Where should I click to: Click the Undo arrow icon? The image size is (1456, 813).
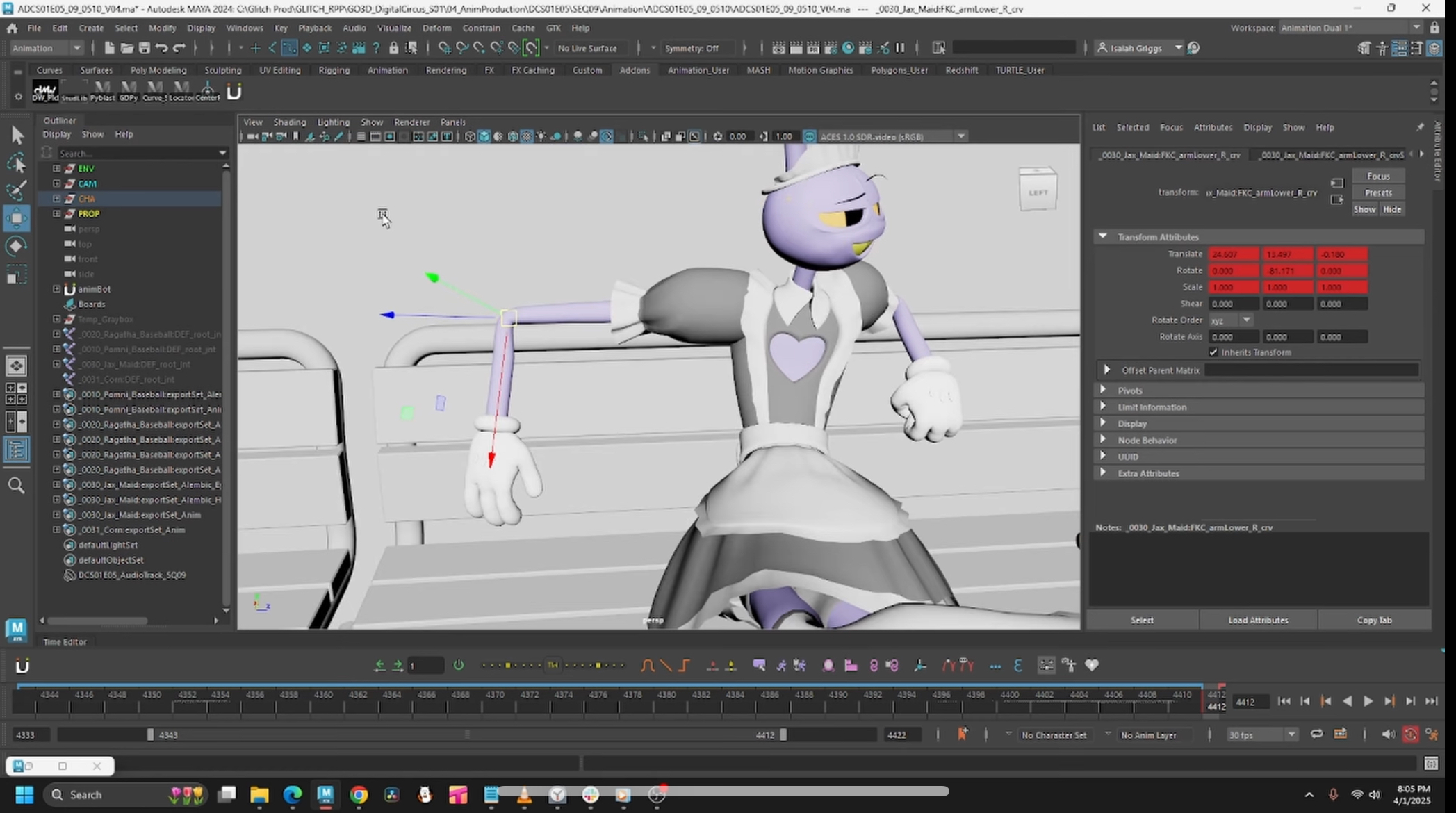tap(161, 48)
